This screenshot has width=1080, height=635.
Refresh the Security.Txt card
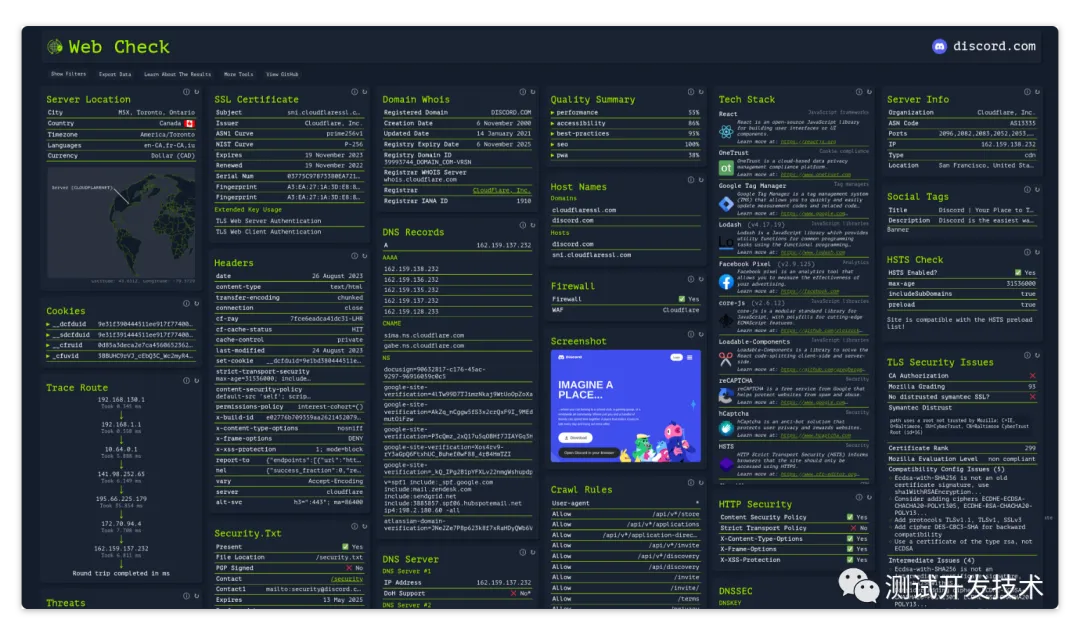tap(364, 526)
